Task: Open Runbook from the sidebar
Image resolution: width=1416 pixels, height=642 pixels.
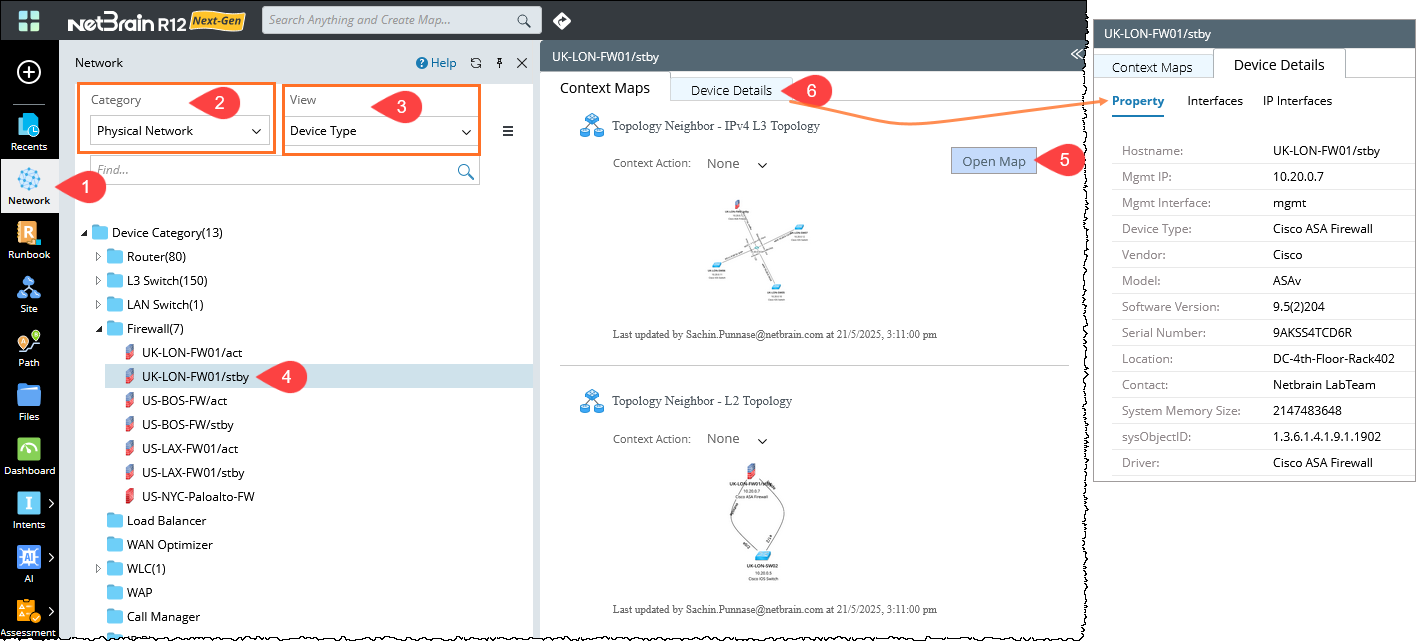Action: [29, 240]
